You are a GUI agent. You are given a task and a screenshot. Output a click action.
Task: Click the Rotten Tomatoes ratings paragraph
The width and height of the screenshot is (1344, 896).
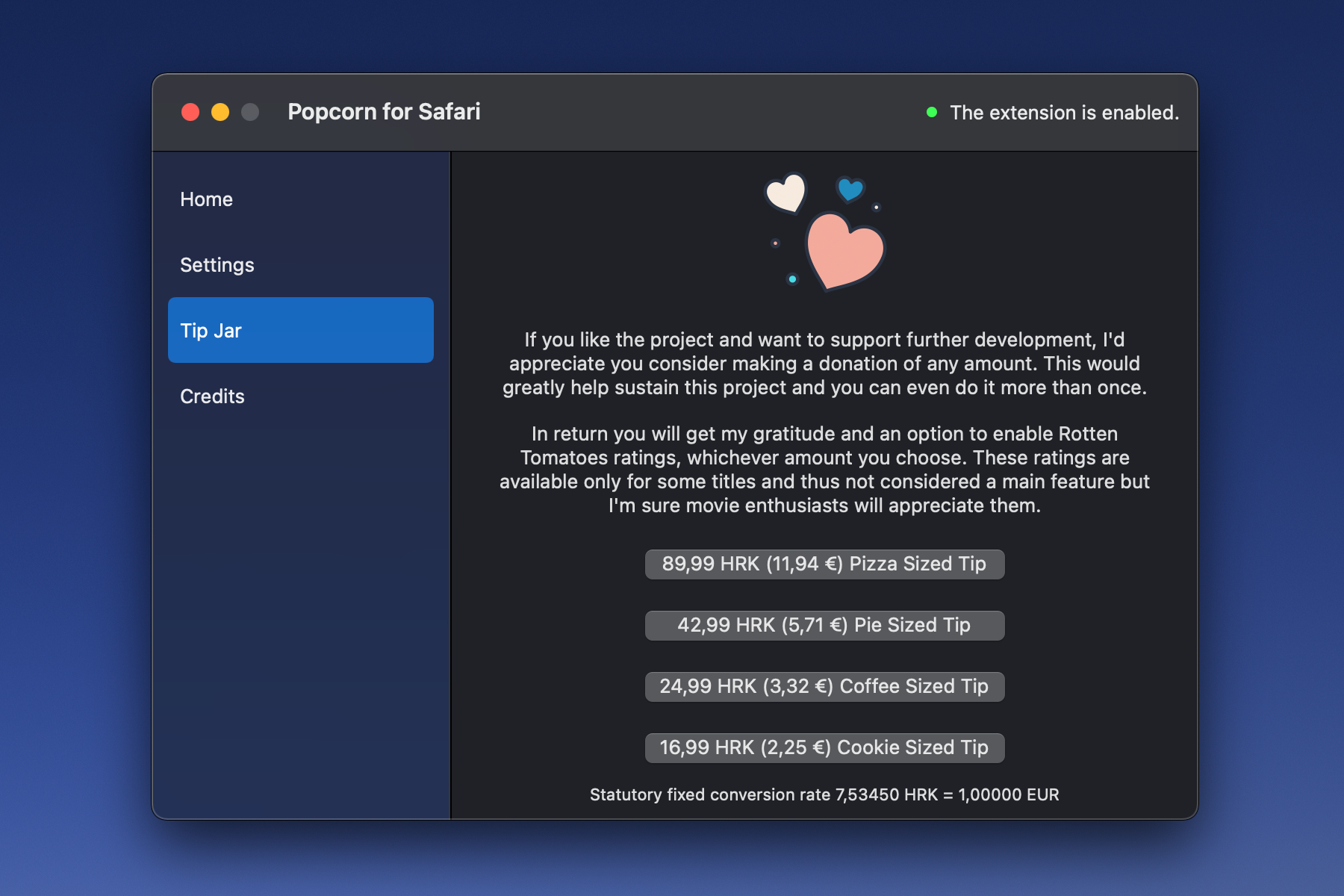coord(824,470)
